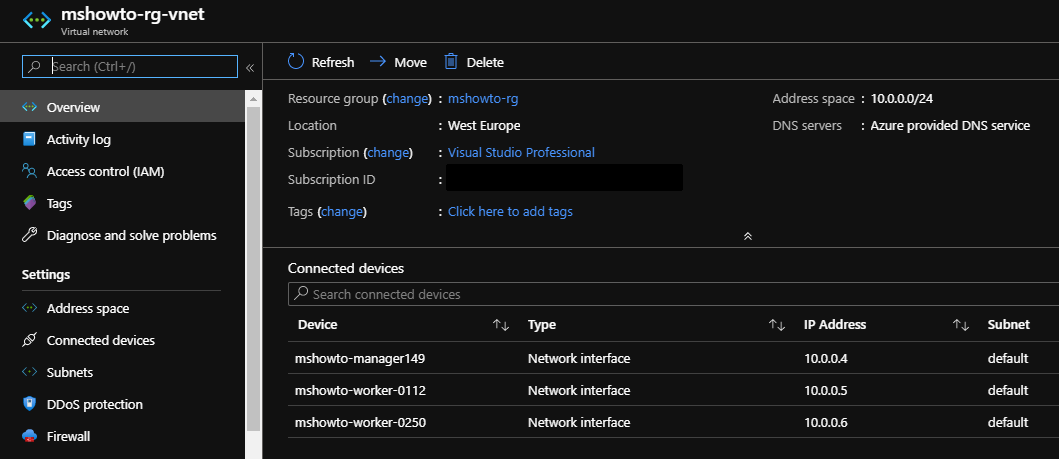Click the Address space icon
This screenshot has height=459, width=1059.
(29, 308)
